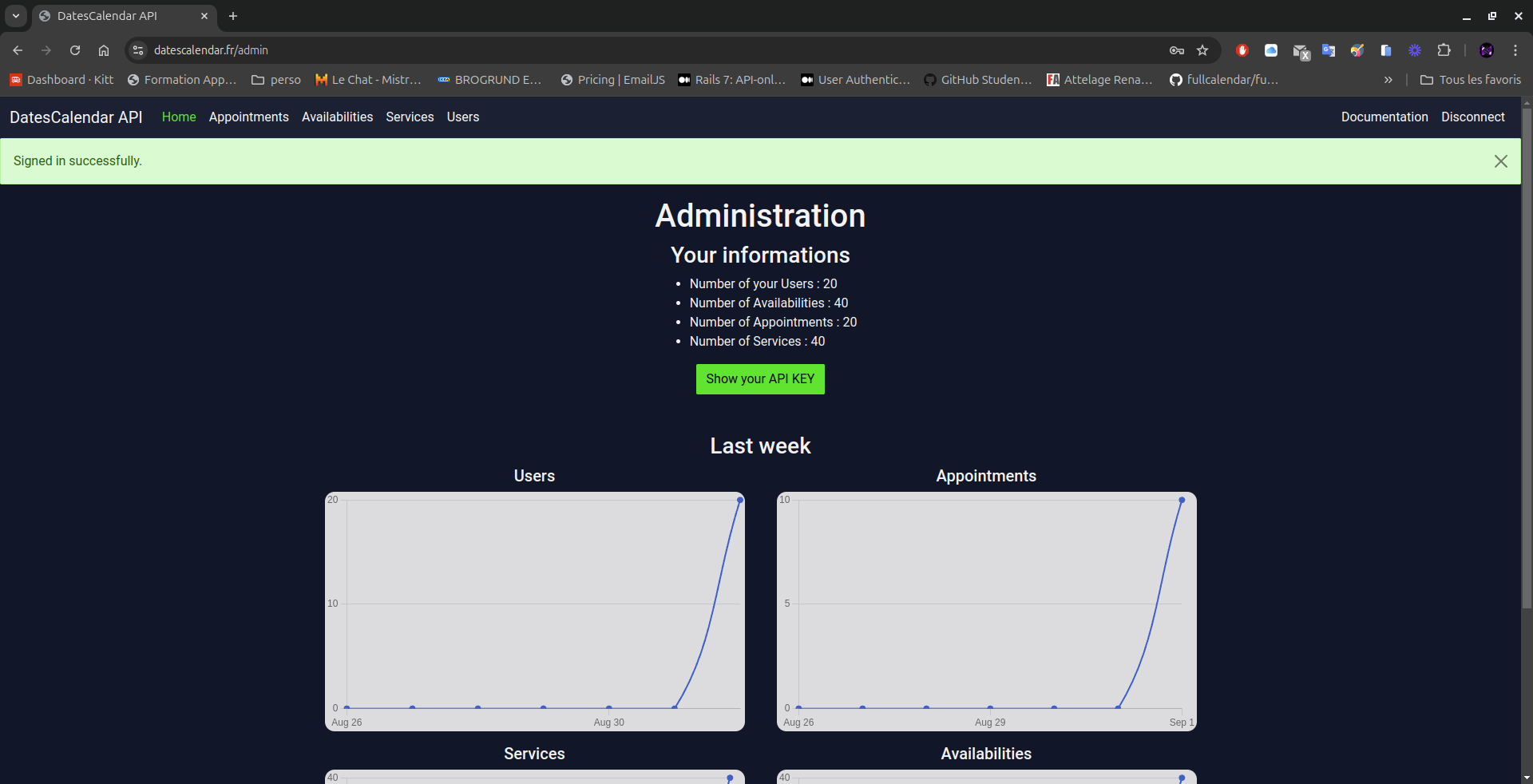Open a new browser tab with plus button

point(233,16)
